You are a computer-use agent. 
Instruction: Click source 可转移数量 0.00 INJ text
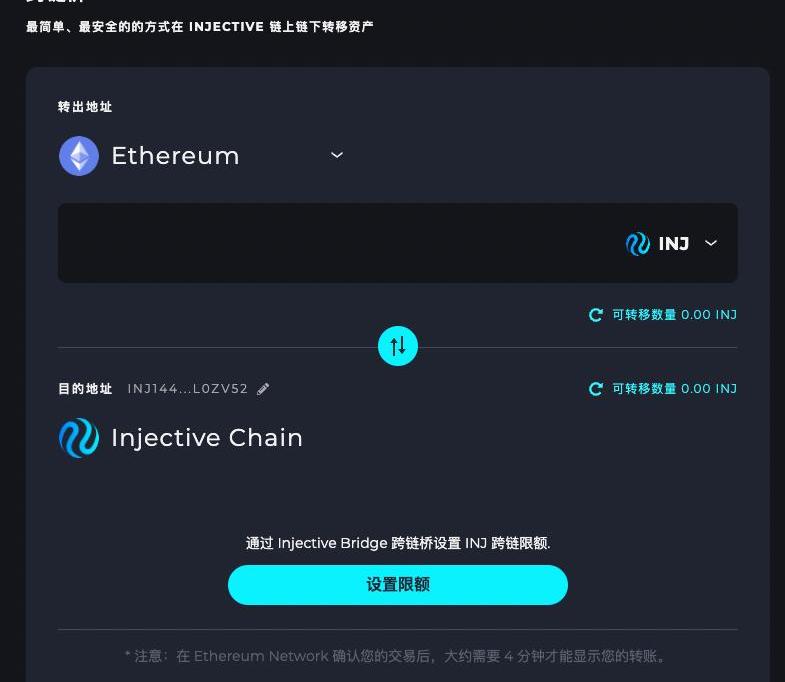click(674, 315)
